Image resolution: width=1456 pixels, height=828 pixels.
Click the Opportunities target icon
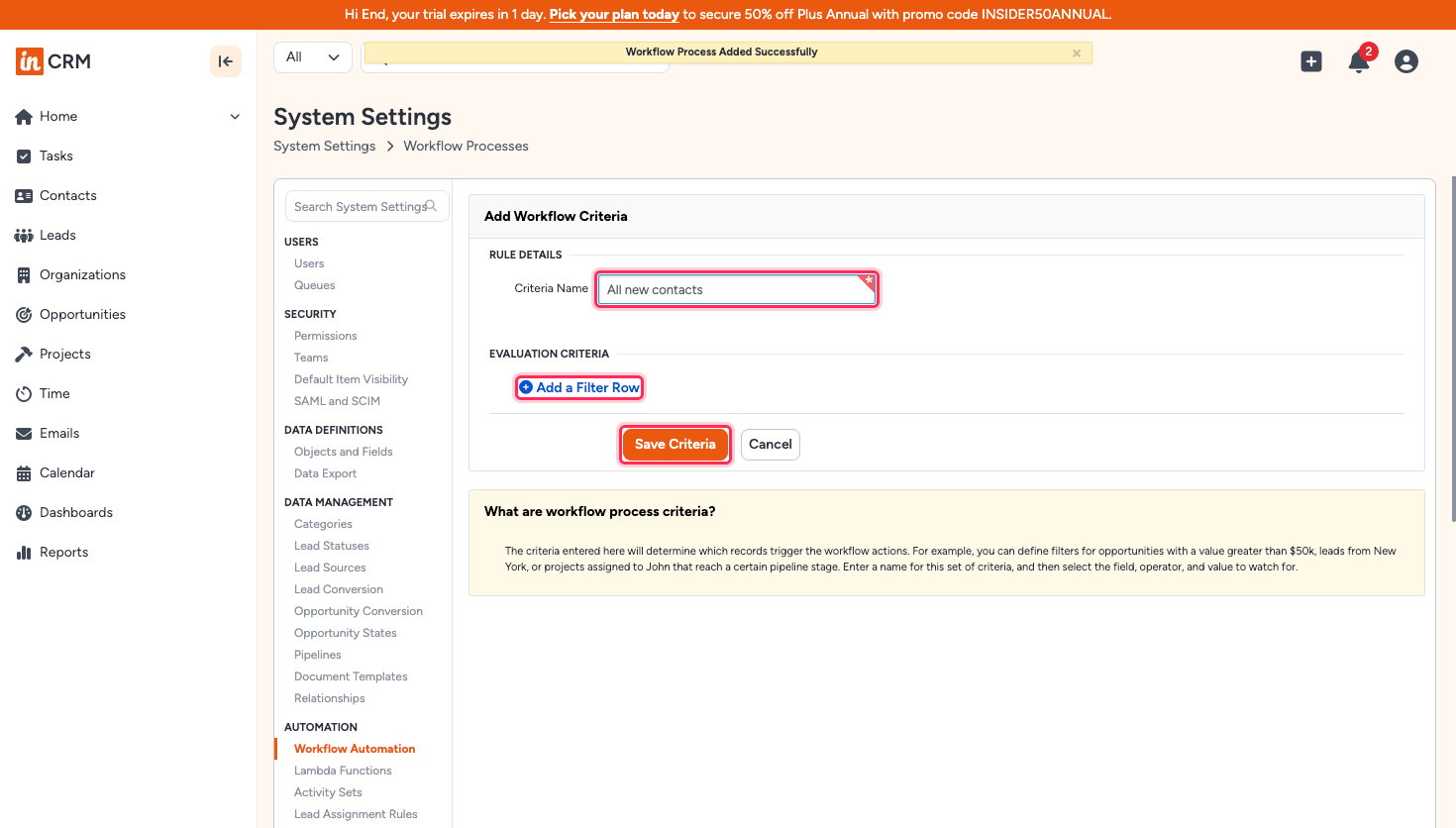[24, 315]
